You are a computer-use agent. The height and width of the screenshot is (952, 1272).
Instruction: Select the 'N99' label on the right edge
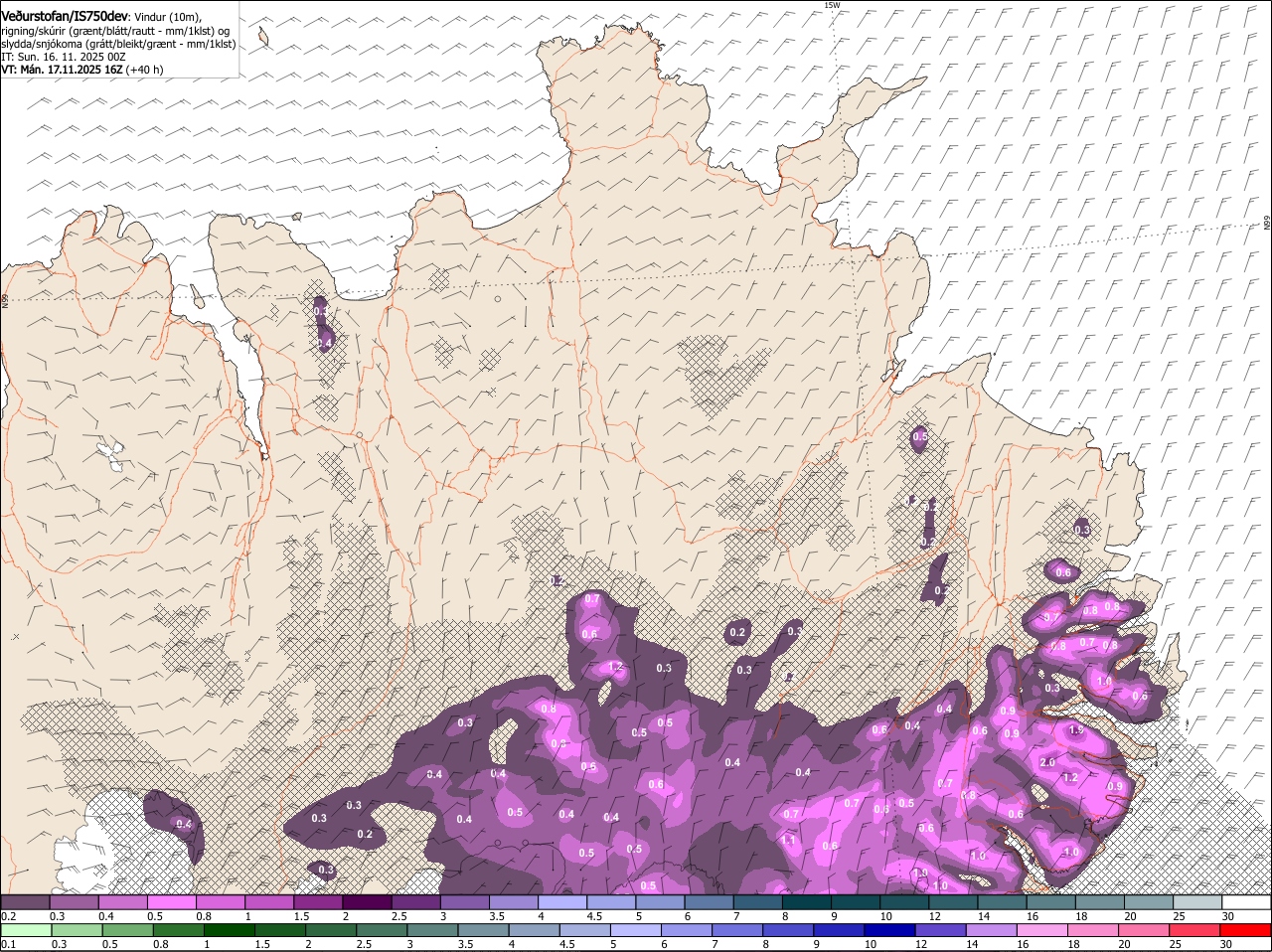(1267, 224)
